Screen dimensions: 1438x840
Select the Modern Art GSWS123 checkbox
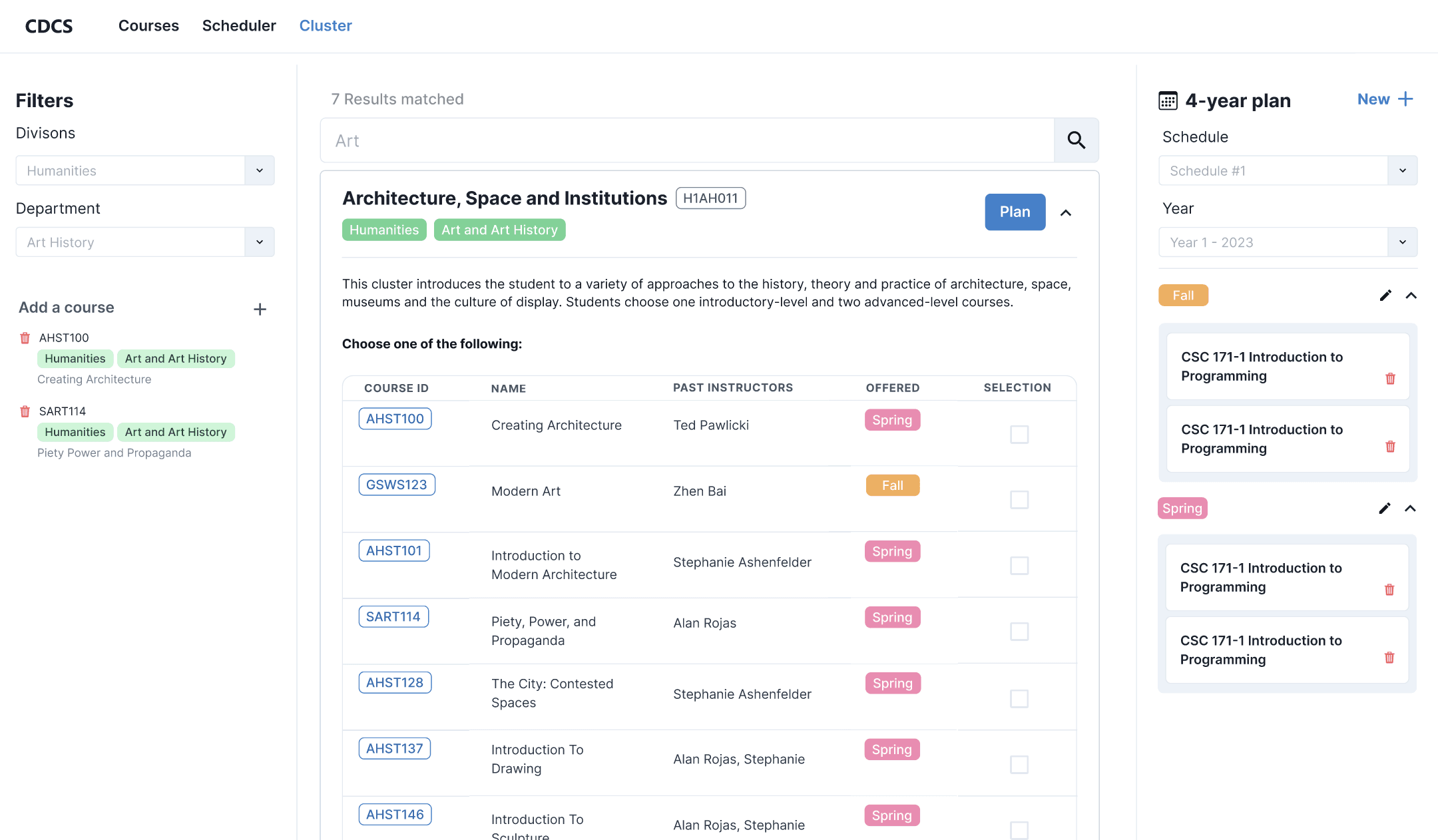pos(1019,500)
